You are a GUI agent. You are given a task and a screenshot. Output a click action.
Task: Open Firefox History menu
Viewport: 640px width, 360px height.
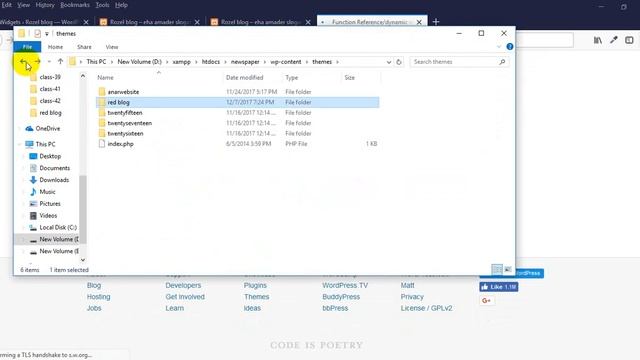pyautogui.click(x=45, y=5)
